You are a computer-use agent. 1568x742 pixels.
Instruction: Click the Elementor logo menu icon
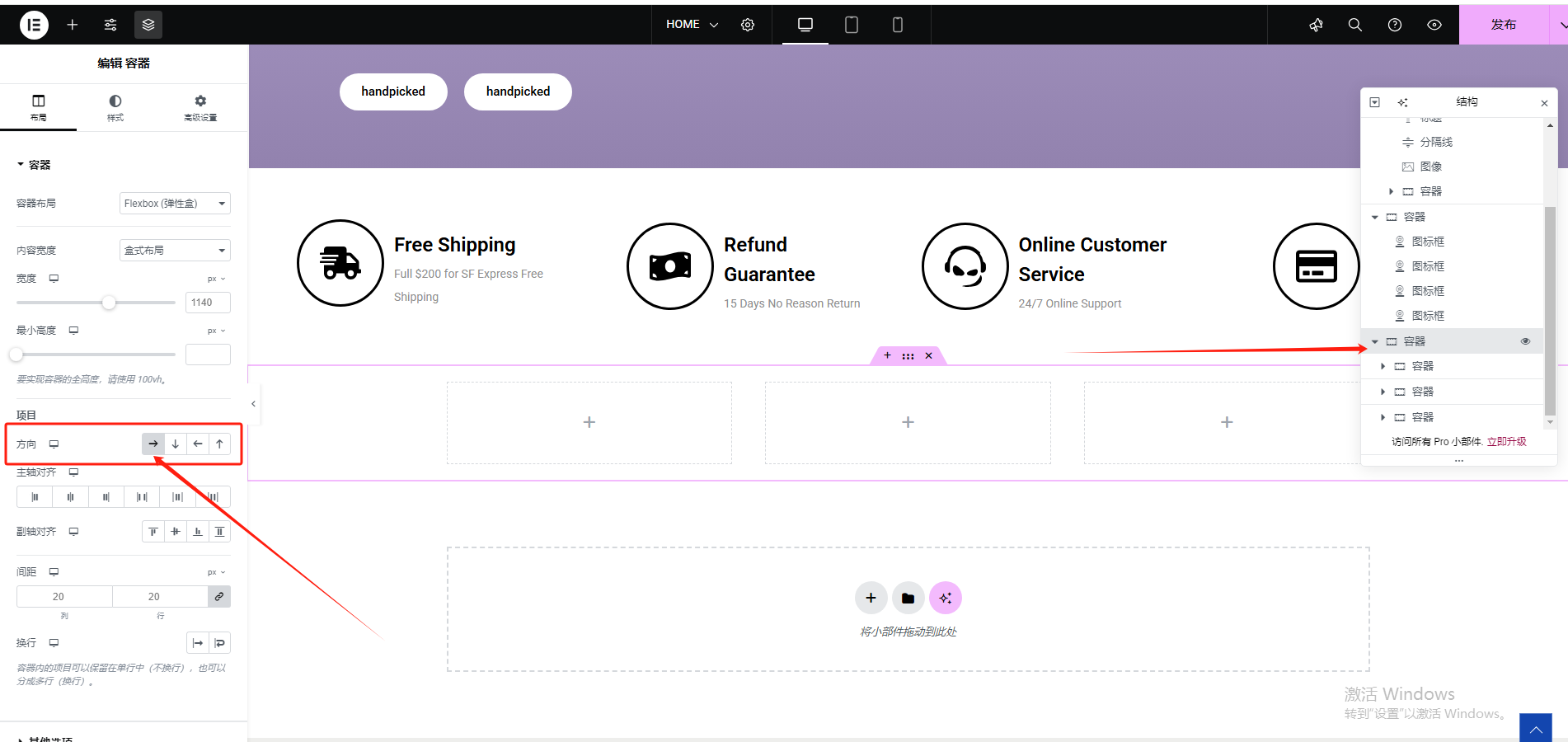(34, 25)
